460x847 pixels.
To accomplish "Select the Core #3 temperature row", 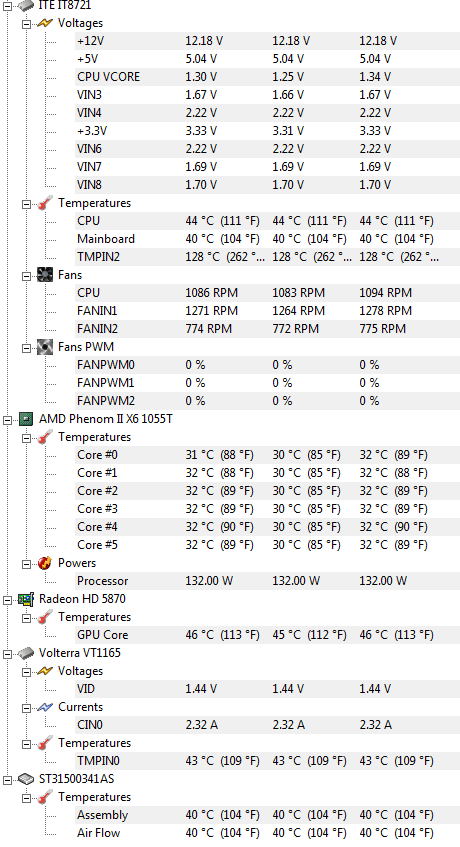I will [x=268, y=509].
